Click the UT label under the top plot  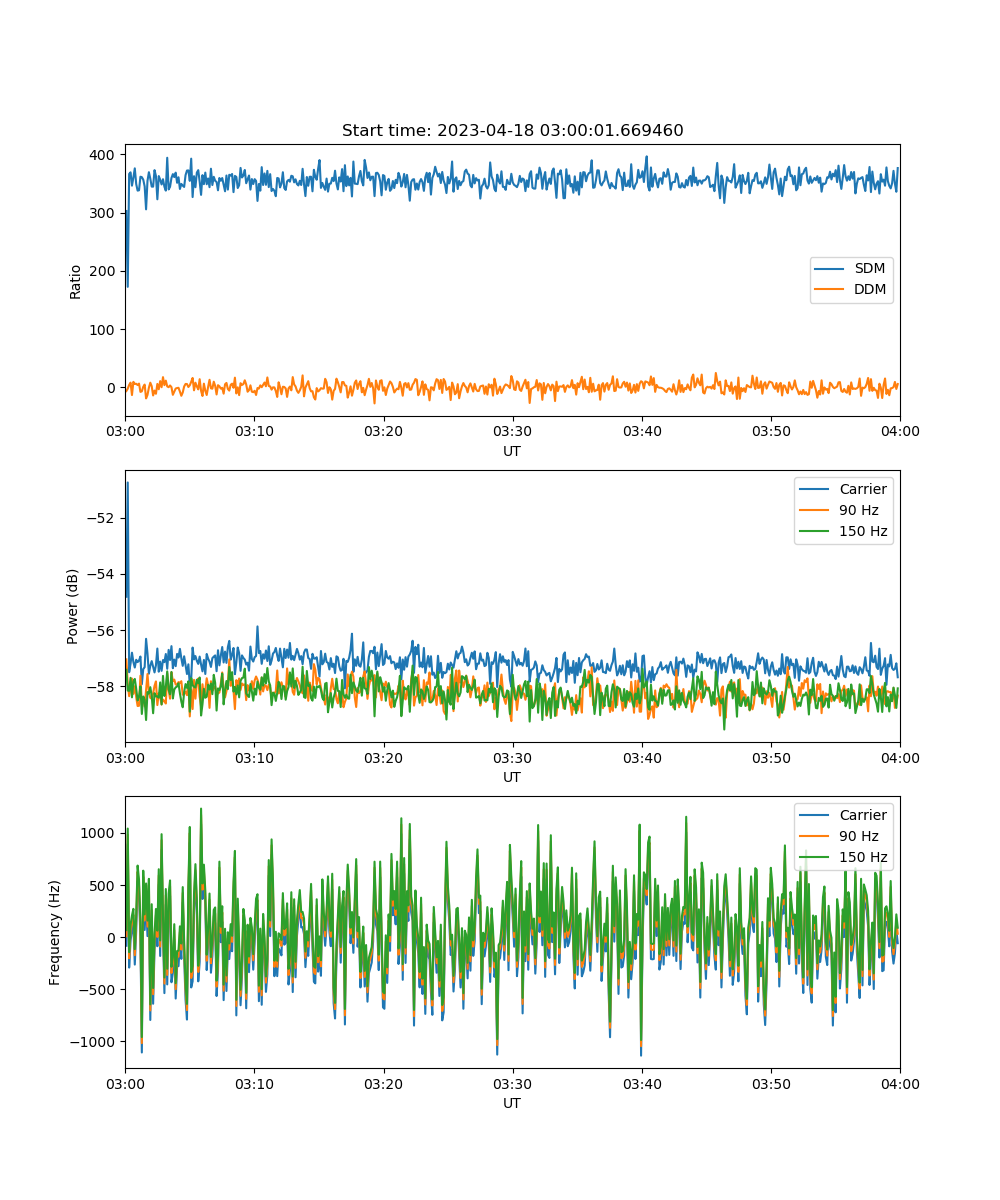[x=512, y=451]
